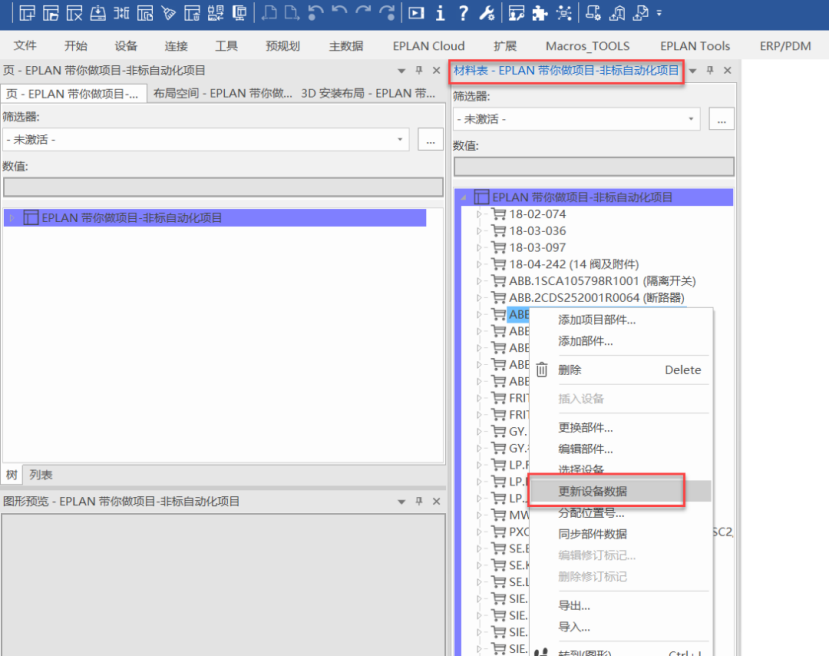The image size is (830, 656).
Task: Close the page navigator panel
Action: tap(436, 70)
